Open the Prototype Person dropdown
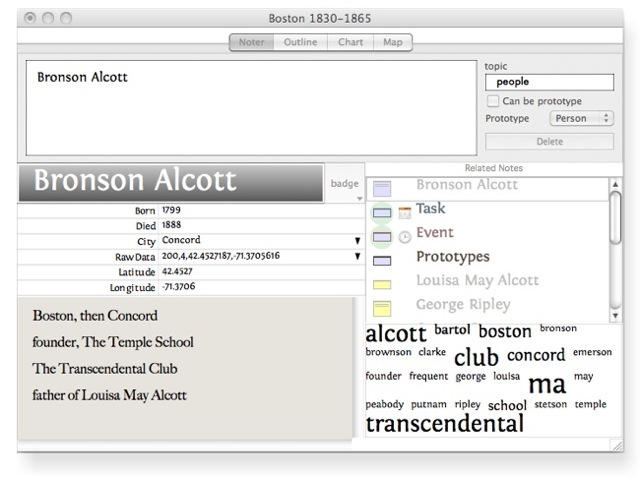Viewport: 640px width, 477px height. [581, 118]
